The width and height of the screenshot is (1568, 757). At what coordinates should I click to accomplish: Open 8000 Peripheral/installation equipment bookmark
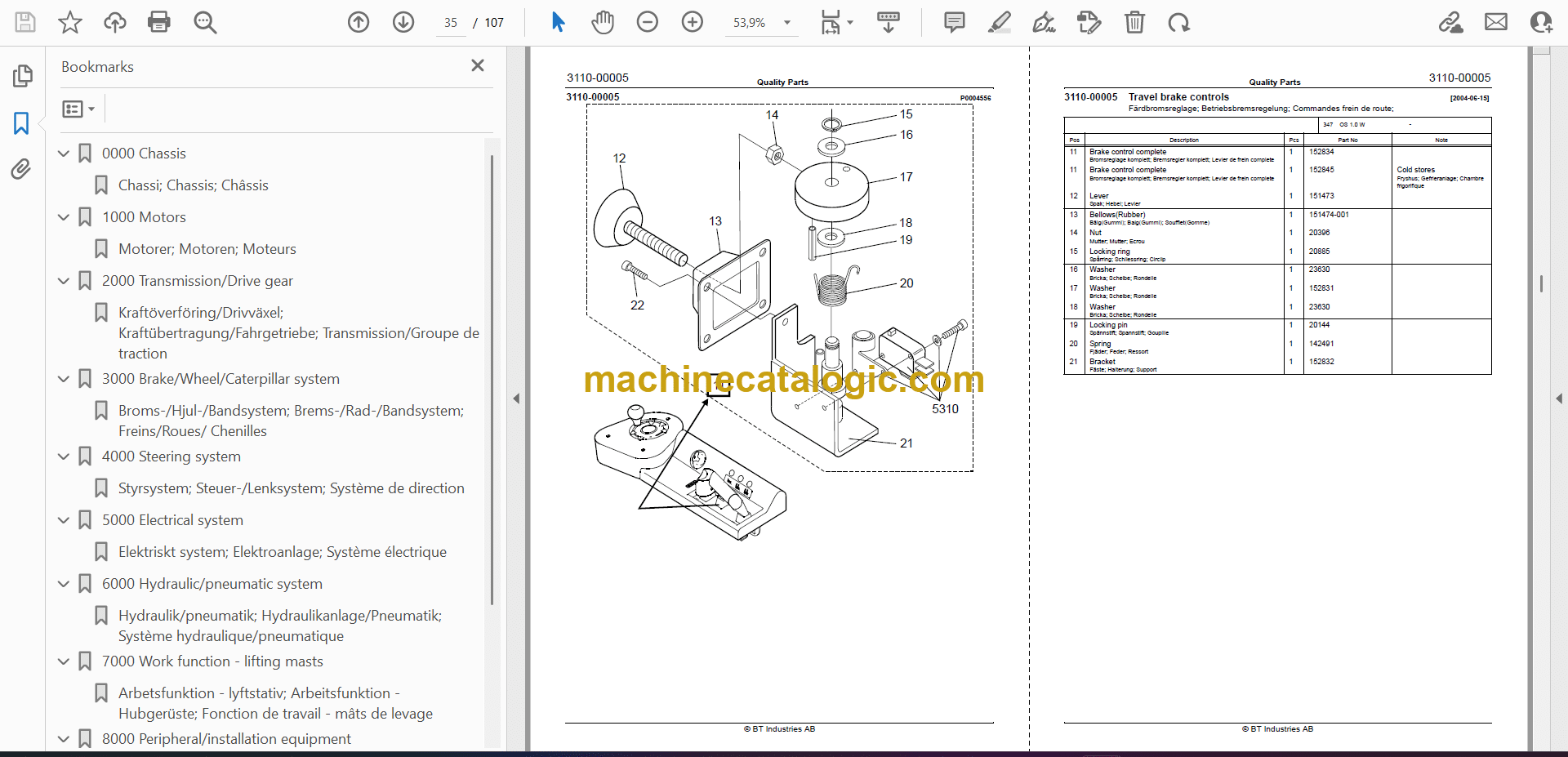(x=226, y=739)
